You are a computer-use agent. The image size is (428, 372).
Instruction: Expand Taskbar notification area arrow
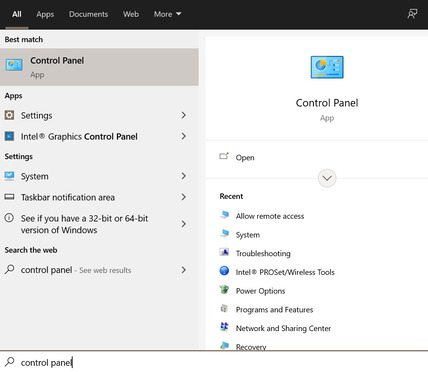(x=184, y=197)
